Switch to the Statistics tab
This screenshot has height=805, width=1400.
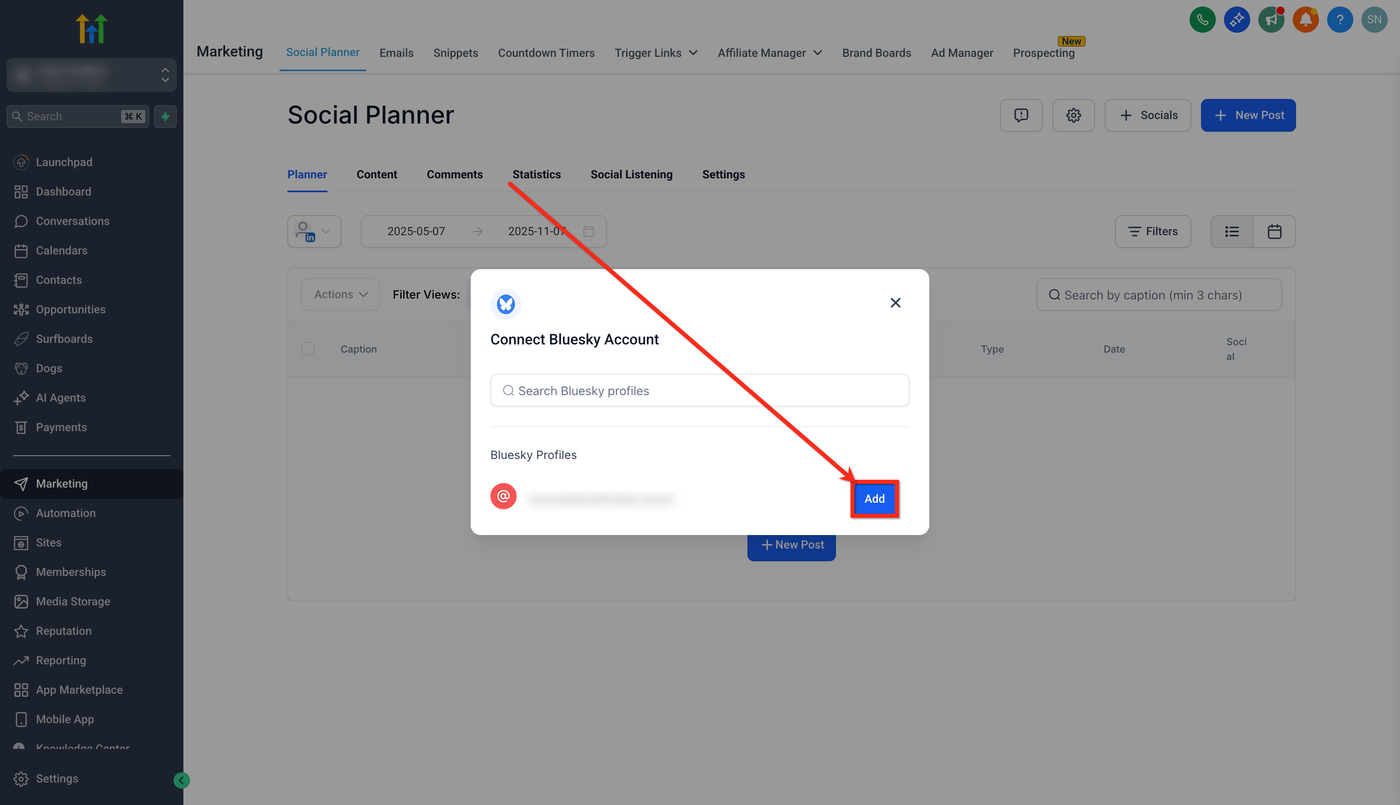pyautogui.click(x=537, y=174)
